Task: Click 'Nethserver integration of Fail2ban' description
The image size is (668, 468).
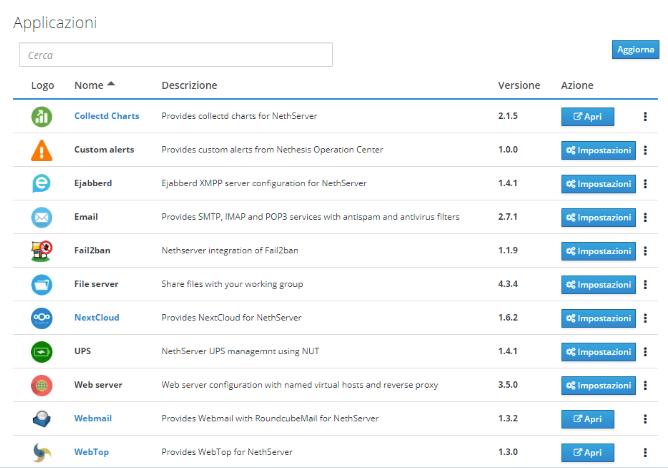Action: click(230, 250)
